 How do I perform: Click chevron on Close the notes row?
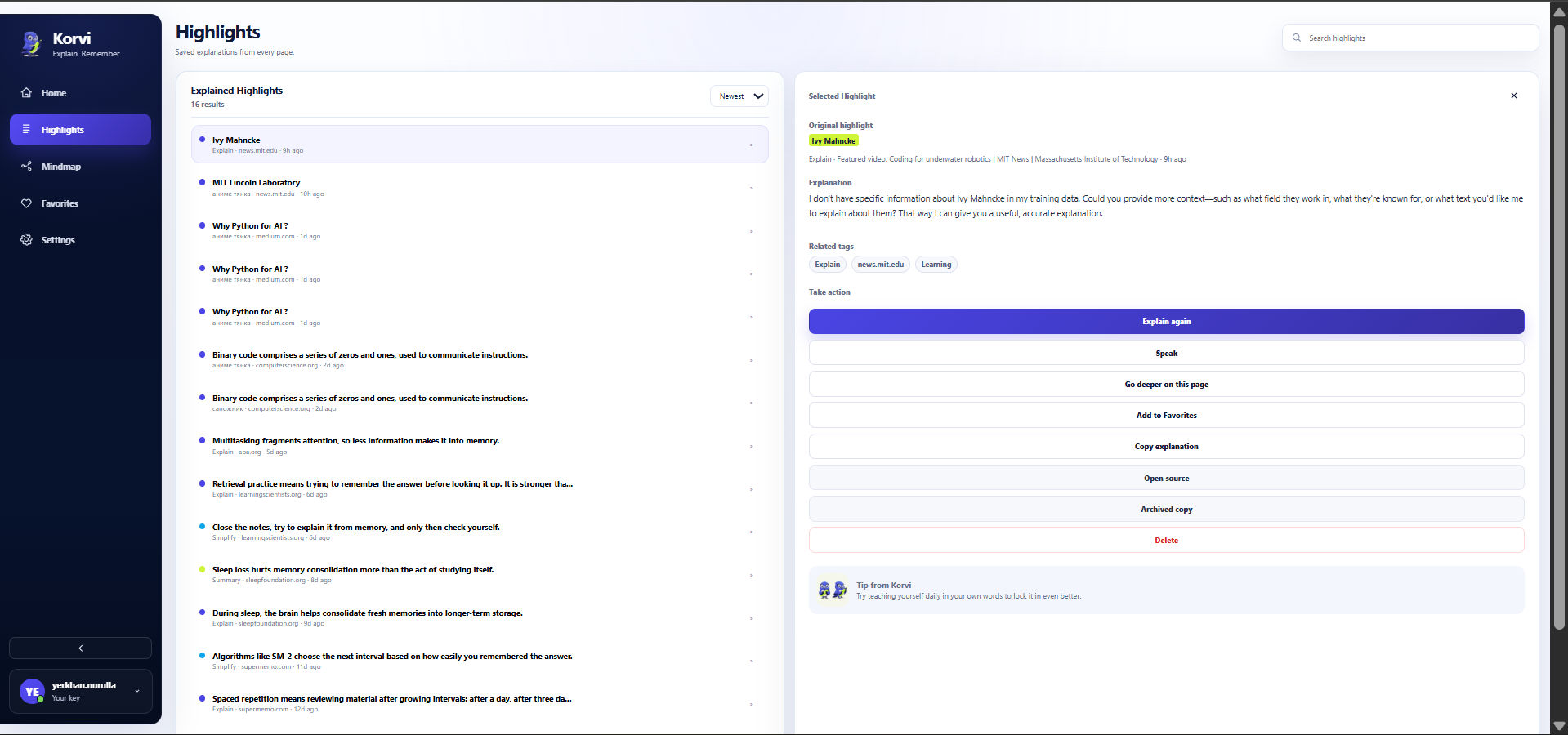pyautogui.click(x=751, y=532)
